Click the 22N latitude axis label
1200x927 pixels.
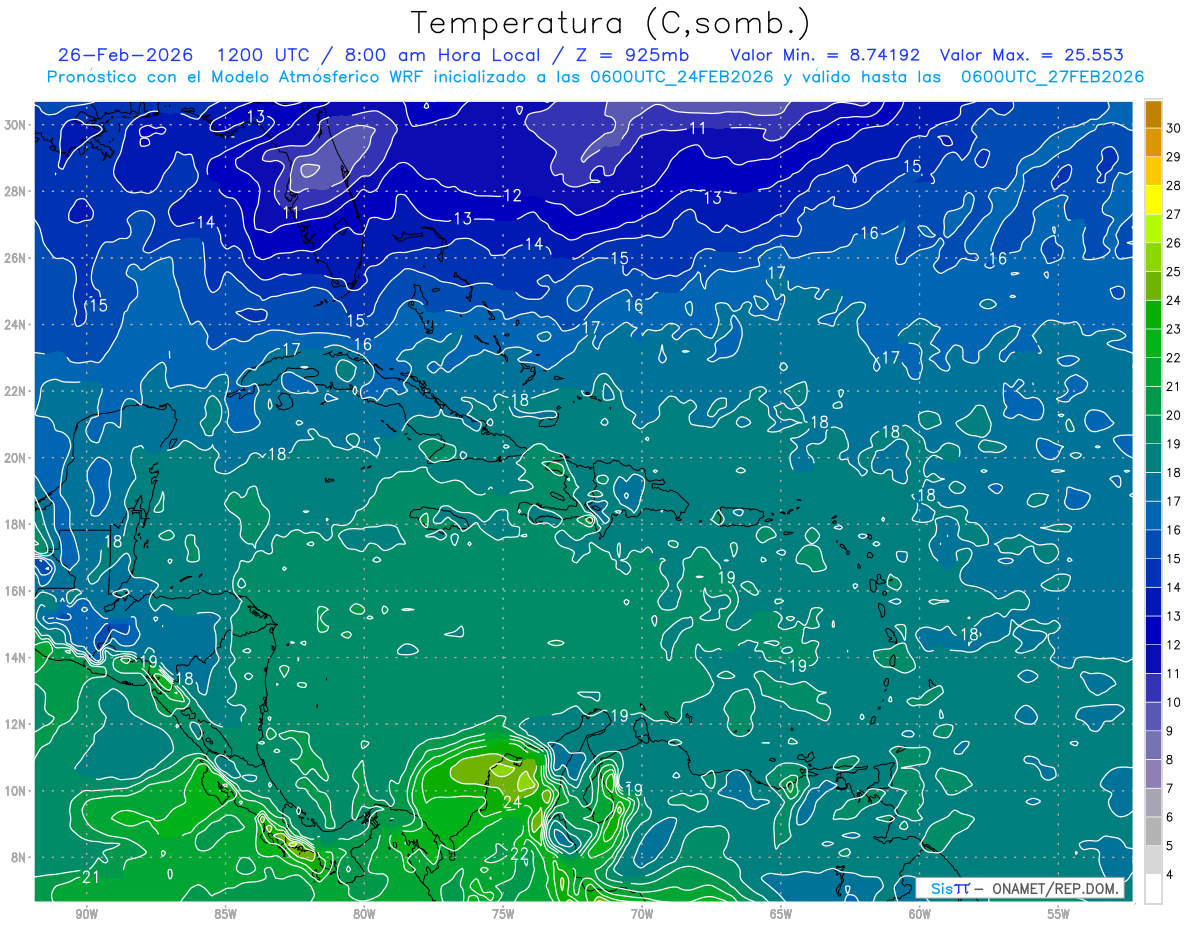(16, 391)
